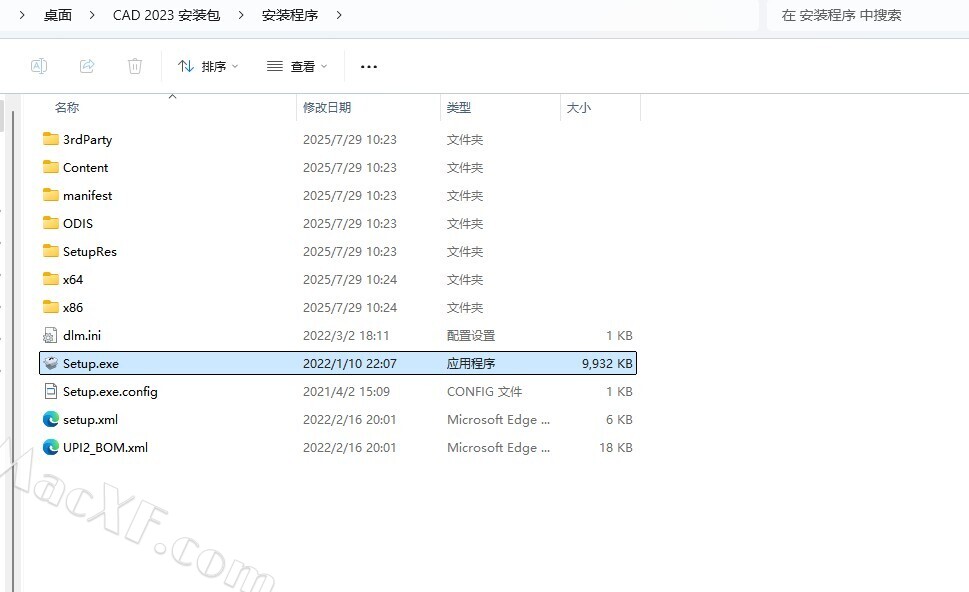Select the SetupRes folder name
The image size is (969, 592).
point(90,252)
